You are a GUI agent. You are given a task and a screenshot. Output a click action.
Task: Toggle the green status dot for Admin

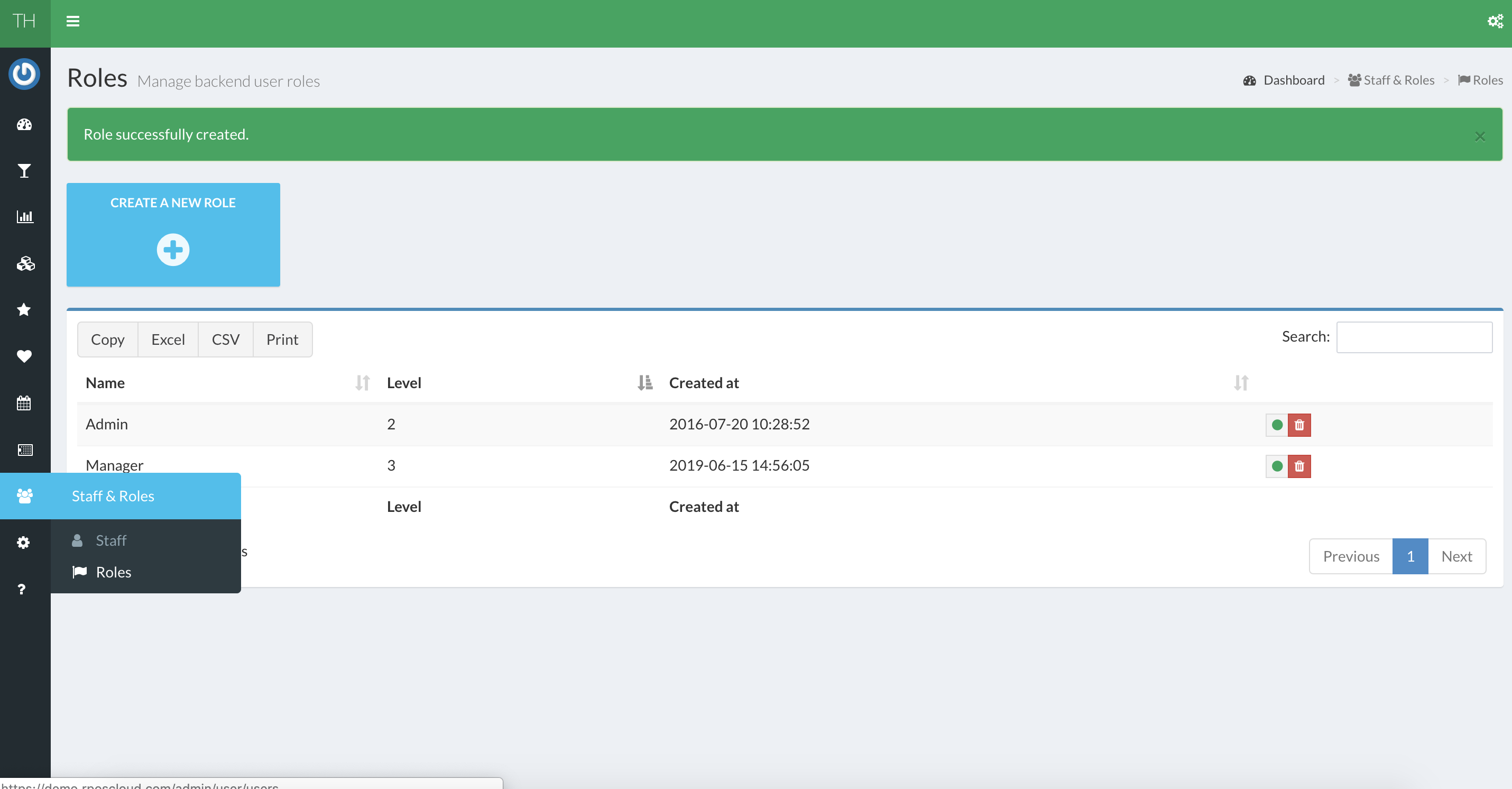[x=1277, y=425]
